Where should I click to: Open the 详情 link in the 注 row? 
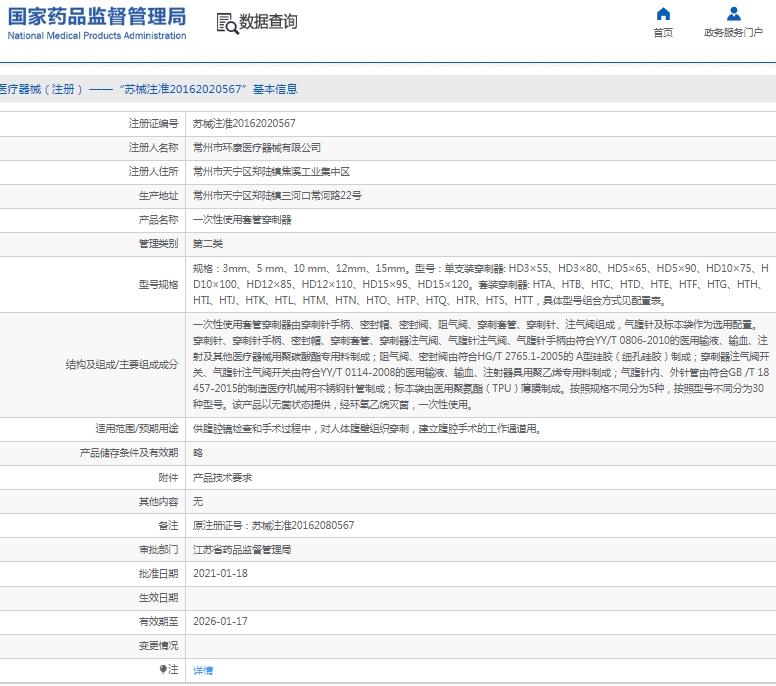tap(203, 670)
